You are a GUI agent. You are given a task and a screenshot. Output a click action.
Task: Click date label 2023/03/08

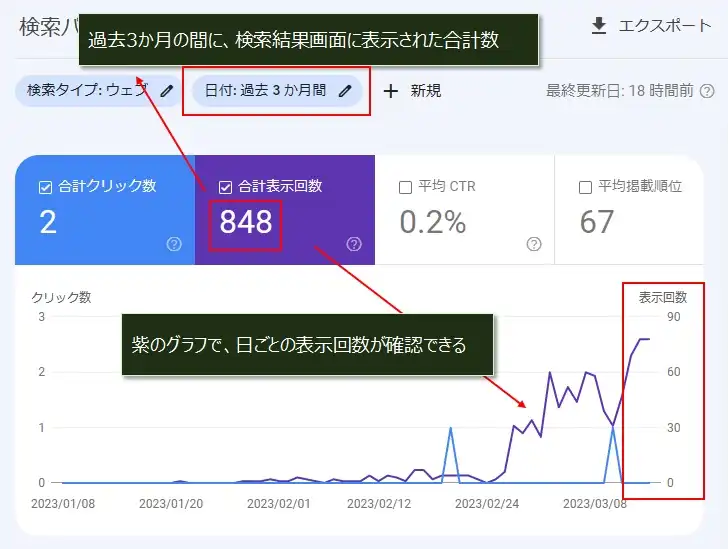(595, 504)
